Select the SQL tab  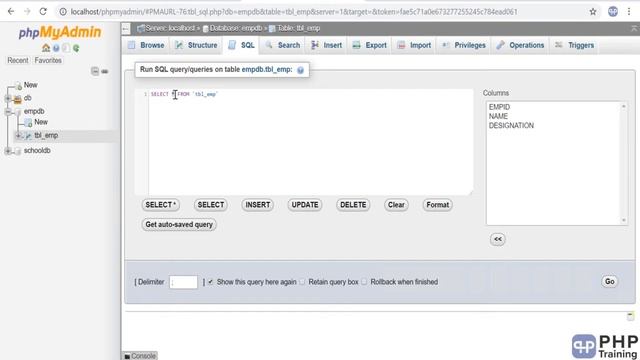[241, 45]
